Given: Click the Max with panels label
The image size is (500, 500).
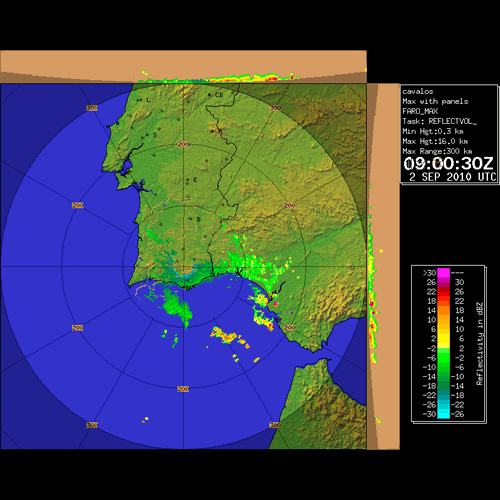Looking at the screenshot, I should (435, 101).
